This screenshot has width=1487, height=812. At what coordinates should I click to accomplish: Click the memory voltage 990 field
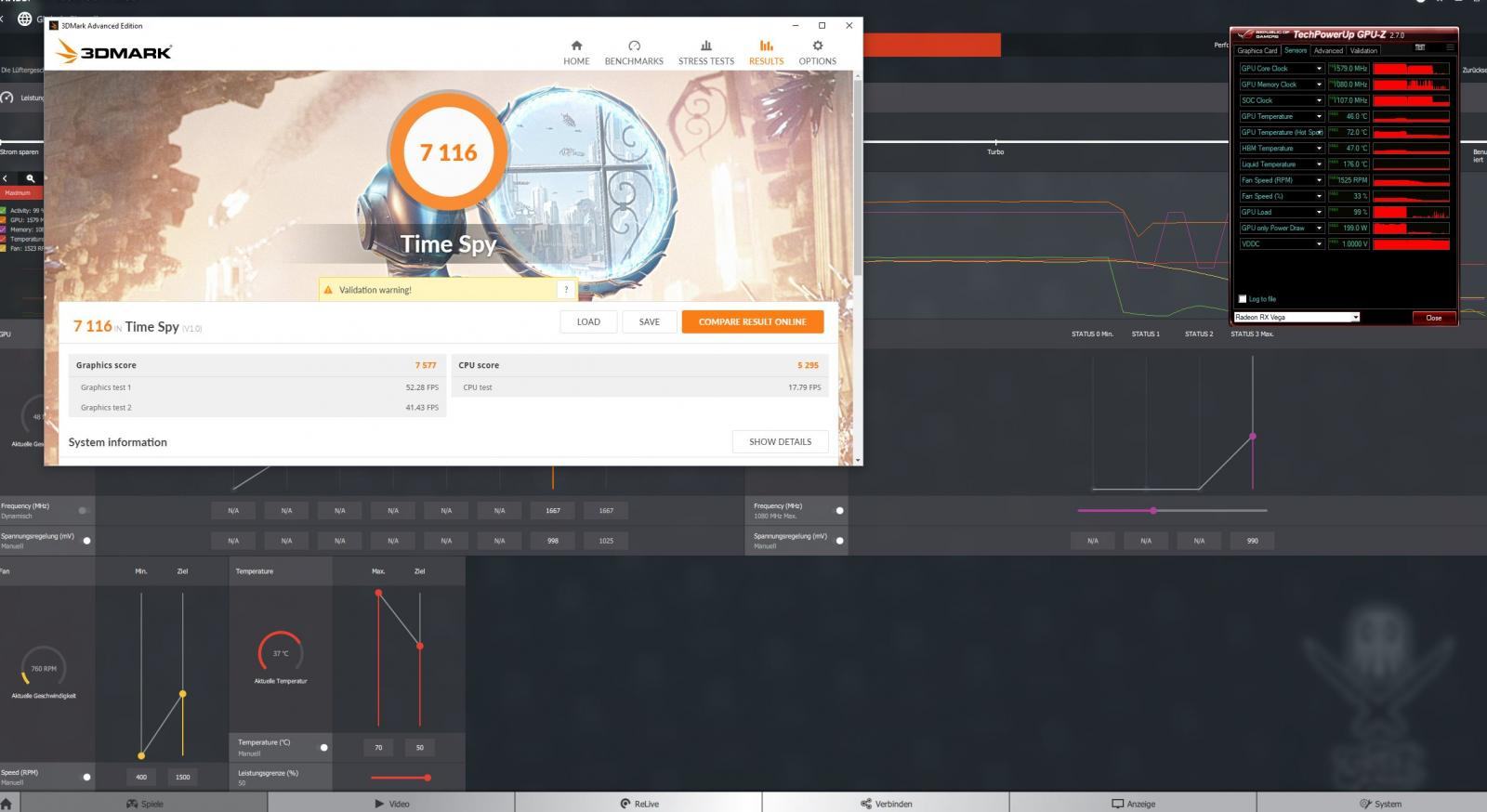1253,540
